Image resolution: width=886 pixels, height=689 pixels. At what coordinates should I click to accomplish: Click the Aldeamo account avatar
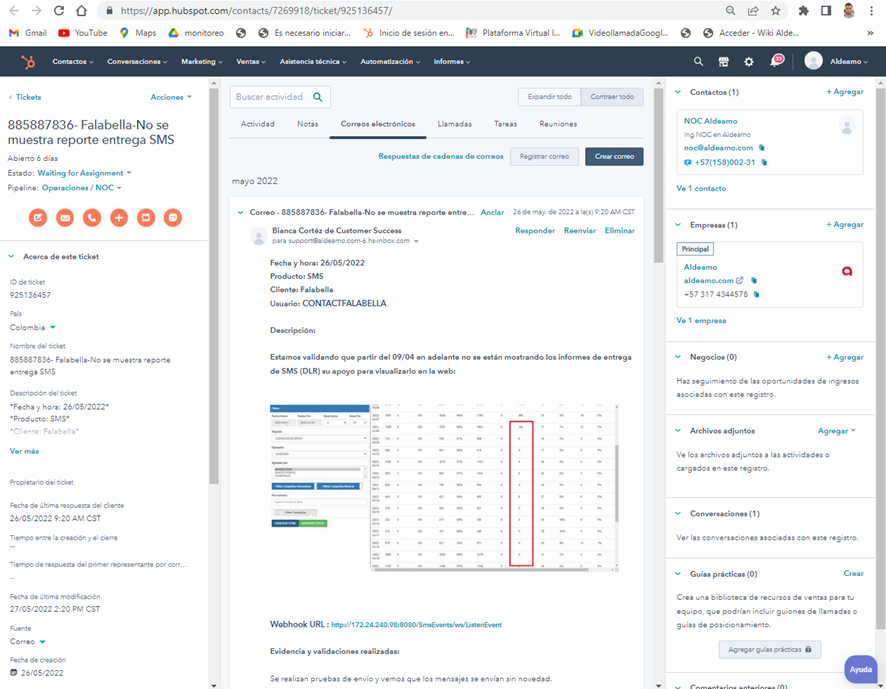[813, 61]
